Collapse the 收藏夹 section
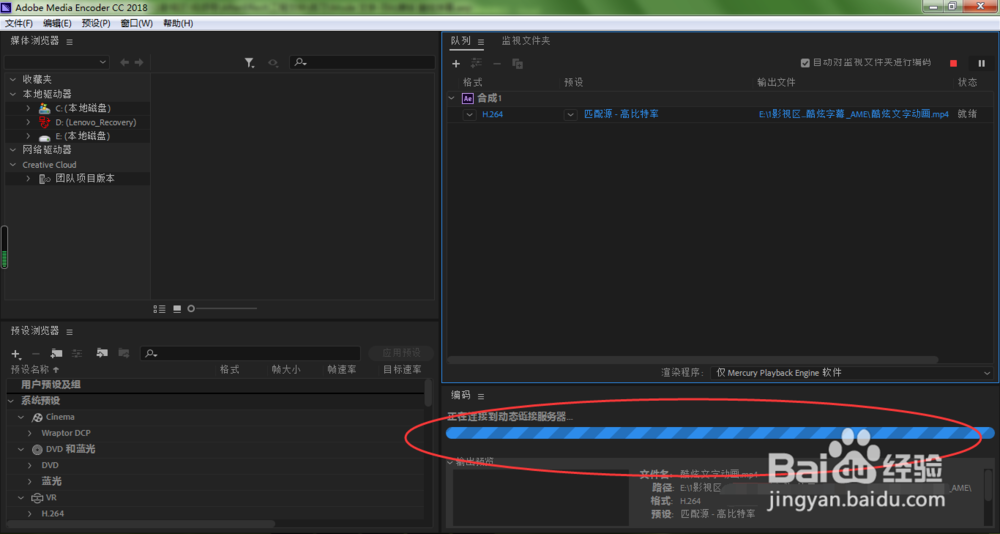Image resolution: width=1000 pixels, height=534 pixels. [x=13, y=79]
